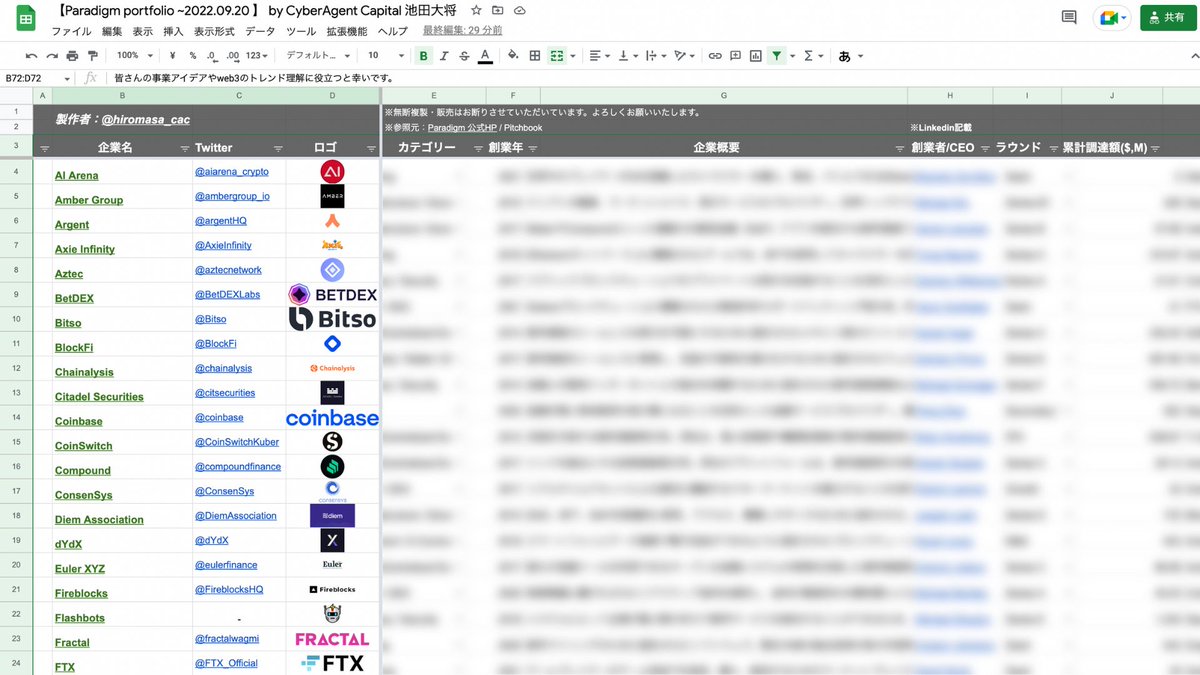Check cloud save status icon
The width and height of the screenshot is (1200, 675).
(519, 11)
